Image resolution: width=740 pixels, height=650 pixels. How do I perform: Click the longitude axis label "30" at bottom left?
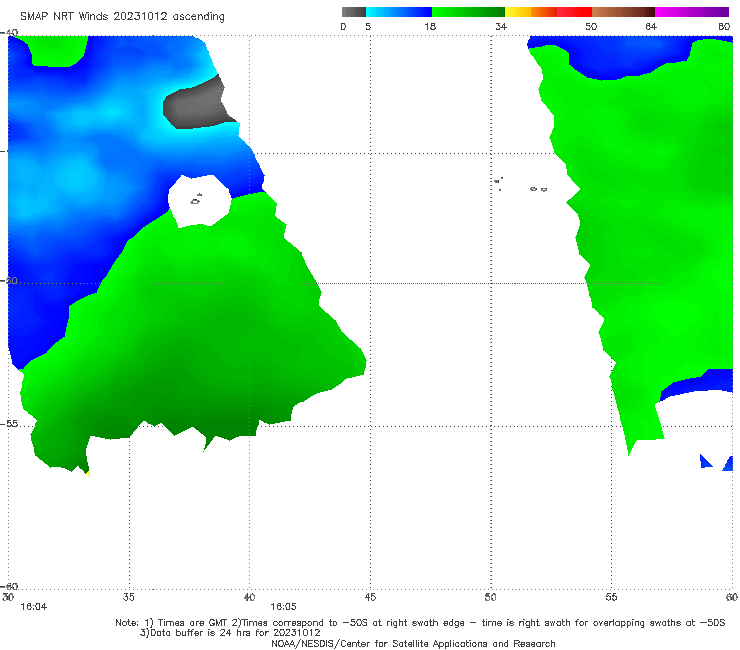tap(8, 597)
